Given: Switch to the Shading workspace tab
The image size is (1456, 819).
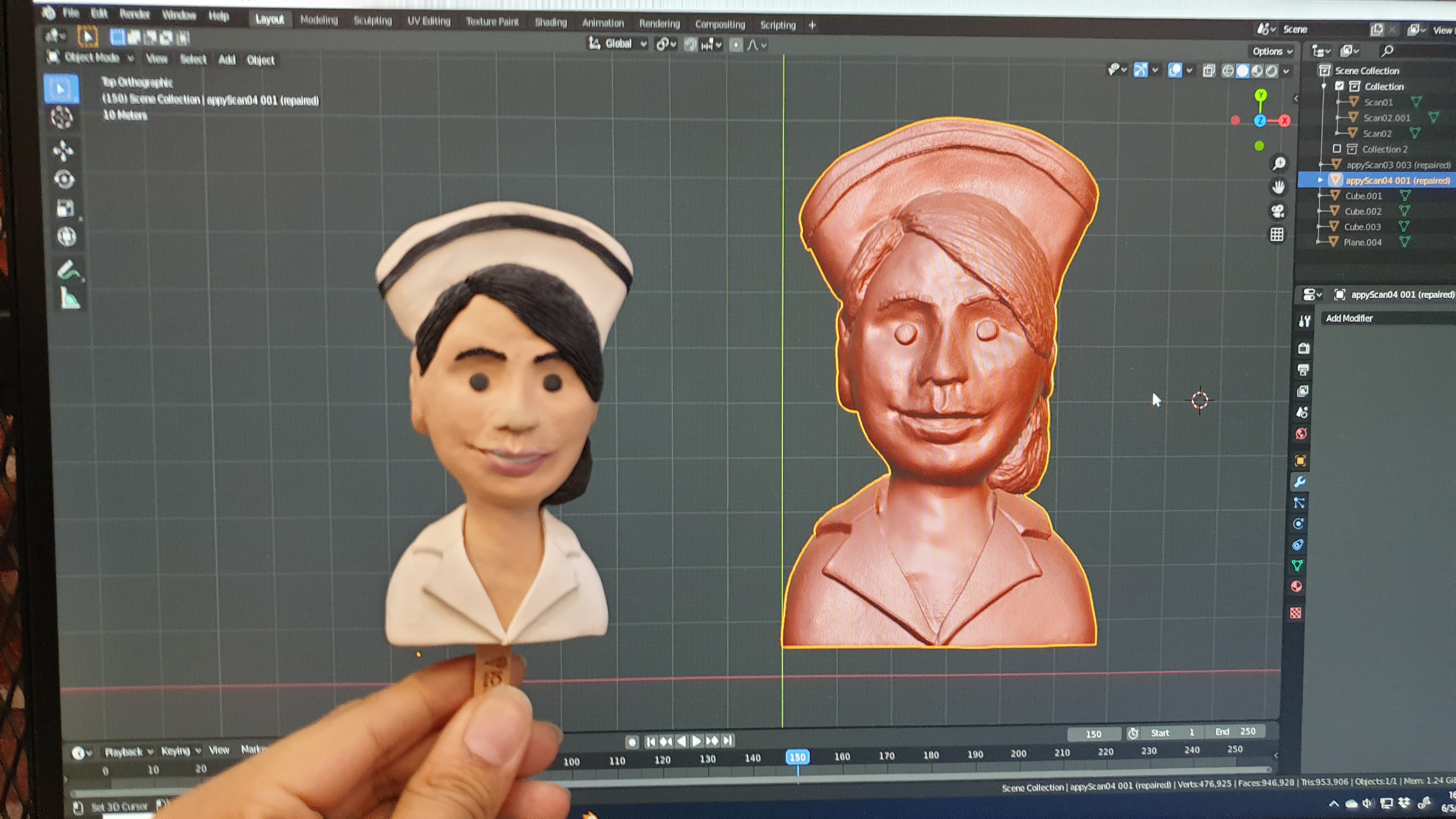Looking at the screenshot, I should tap(551, 23).
